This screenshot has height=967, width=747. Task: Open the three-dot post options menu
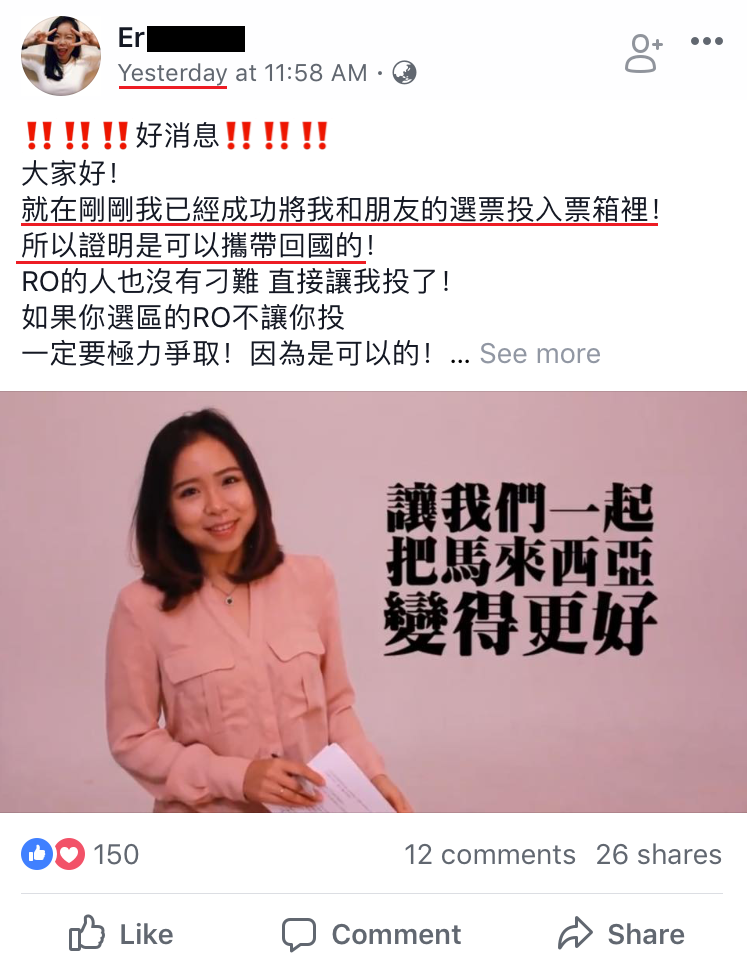(707, 41)
